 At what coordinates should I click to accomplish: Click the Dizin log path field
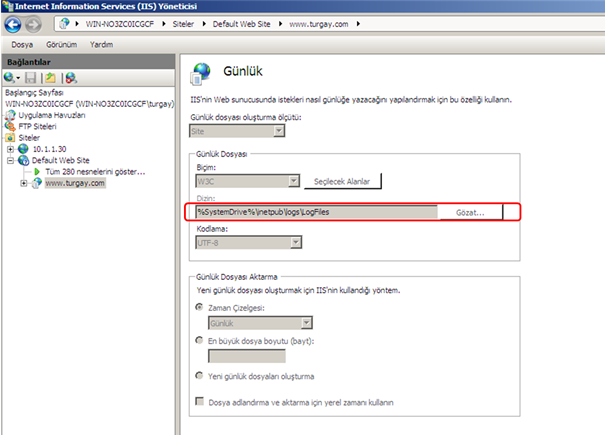coord(316,212)
